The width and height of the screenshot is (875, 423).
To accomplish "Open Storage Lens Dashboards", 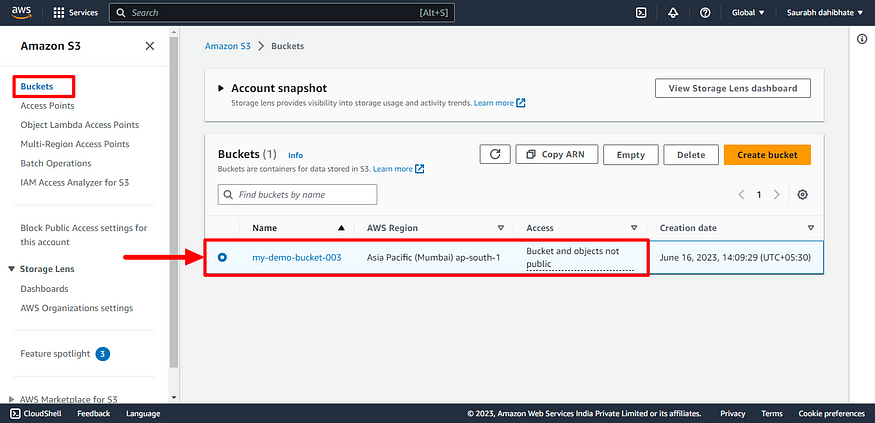I will (x=44, y=289).
